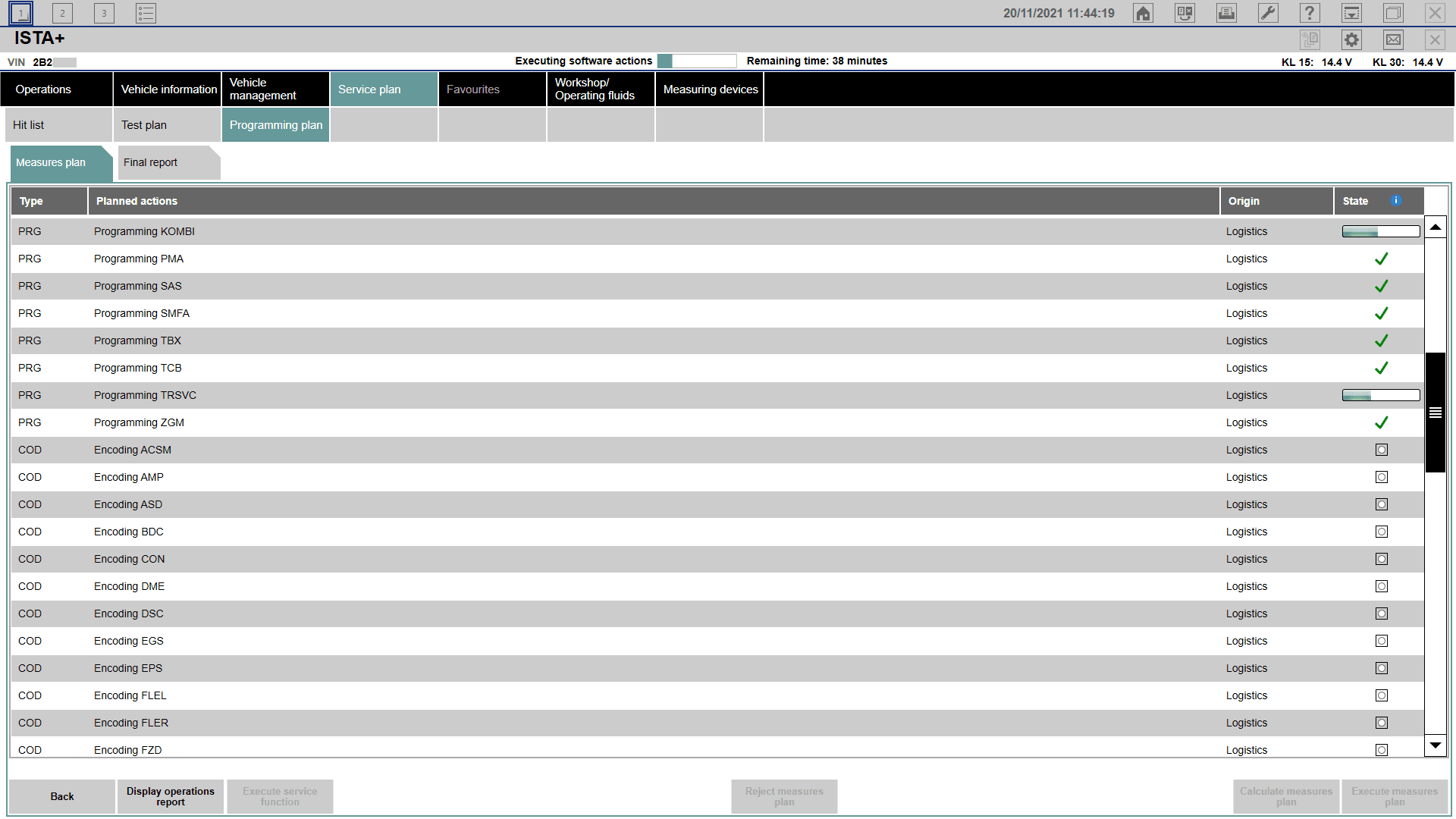Image resolution: width=1456 pixels, height=819 pixels.
Task: Click Encoding ACSM state checkbox
Action: (1382, 450)
